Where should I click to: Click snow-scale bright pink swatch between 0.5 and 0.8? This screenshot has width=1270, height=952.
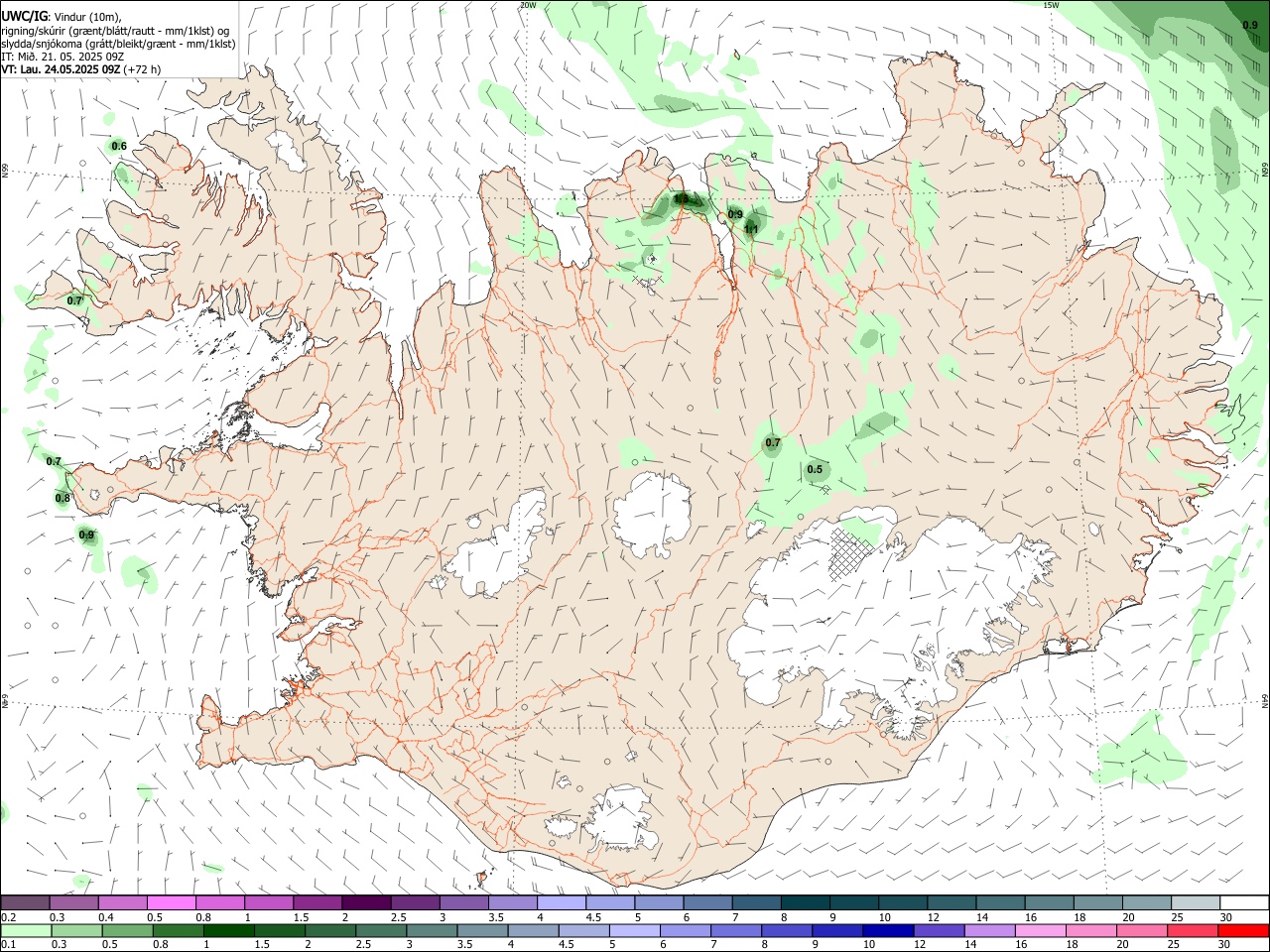click(x=172, y=902)
